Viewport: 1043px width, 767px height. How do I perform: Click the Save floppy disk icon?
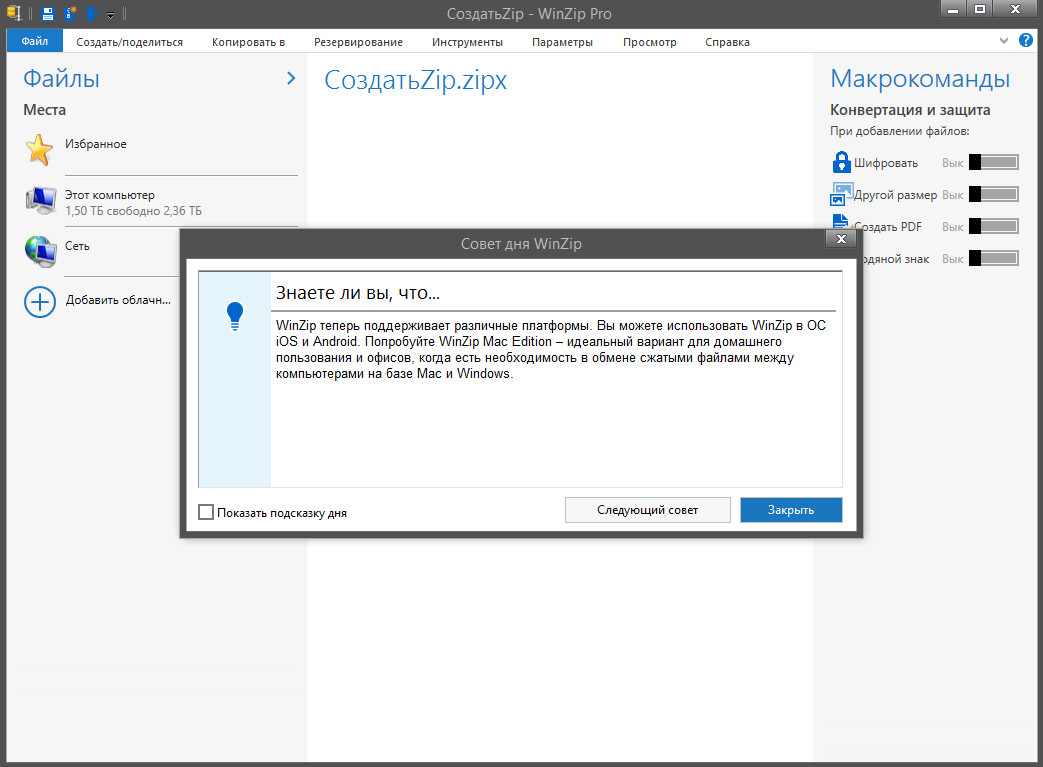coord(47,13)
